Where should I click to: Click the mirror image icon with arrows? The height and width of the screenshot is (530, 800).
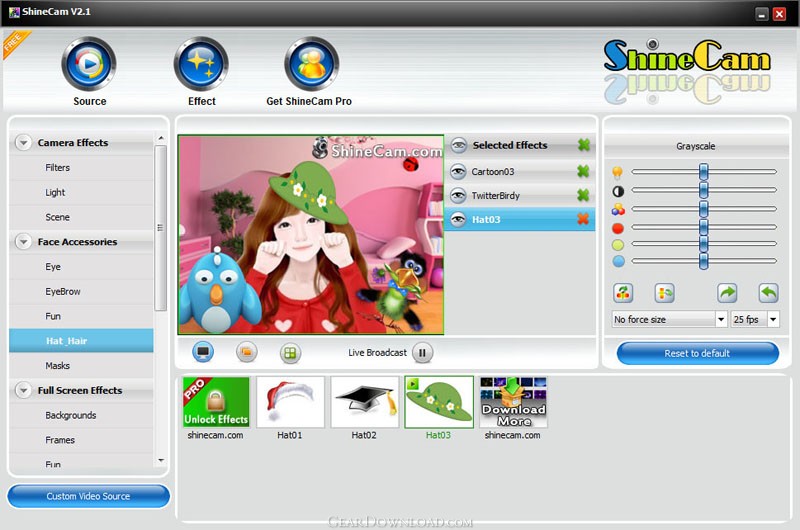coord(664,293)
